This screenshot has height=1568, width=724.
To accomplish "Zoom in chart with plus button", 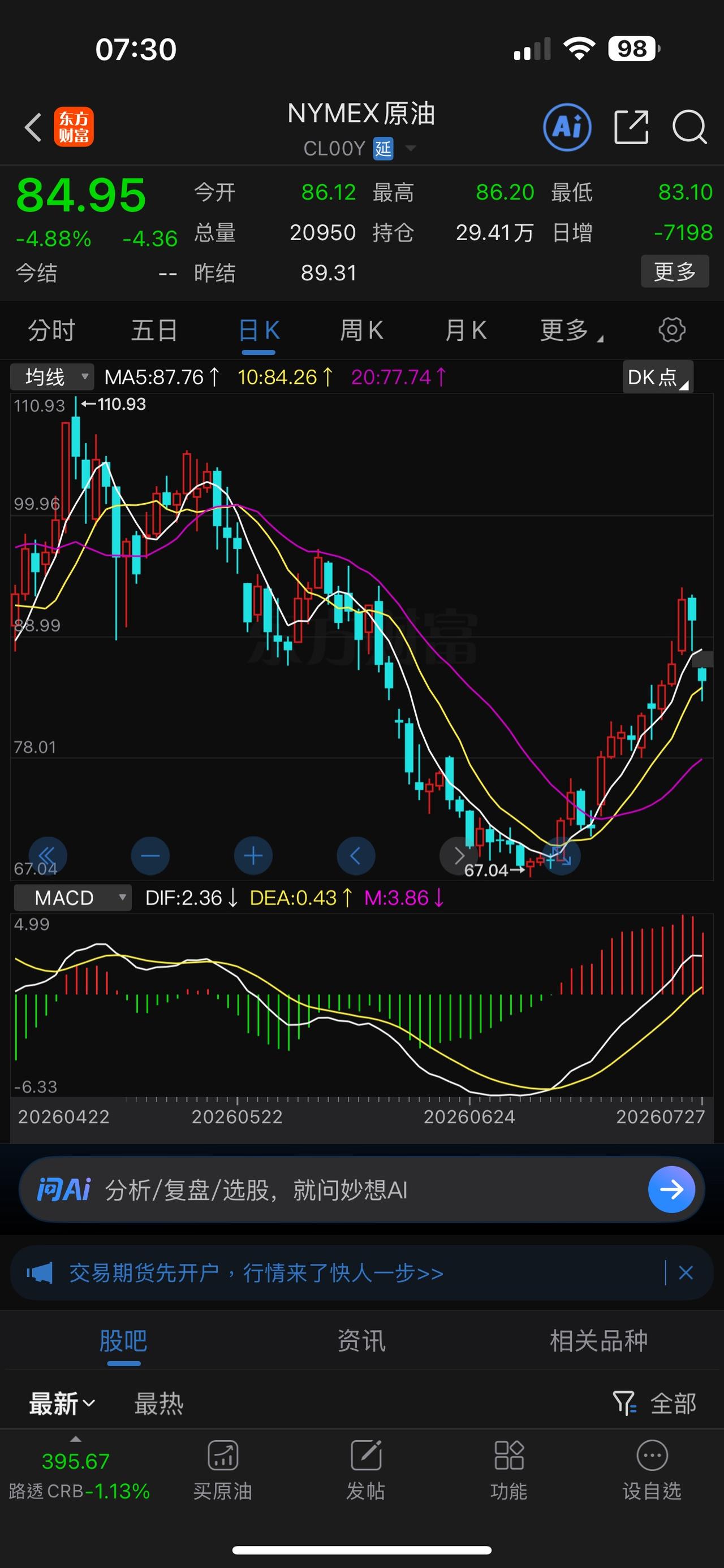I will tap(253, 855).
